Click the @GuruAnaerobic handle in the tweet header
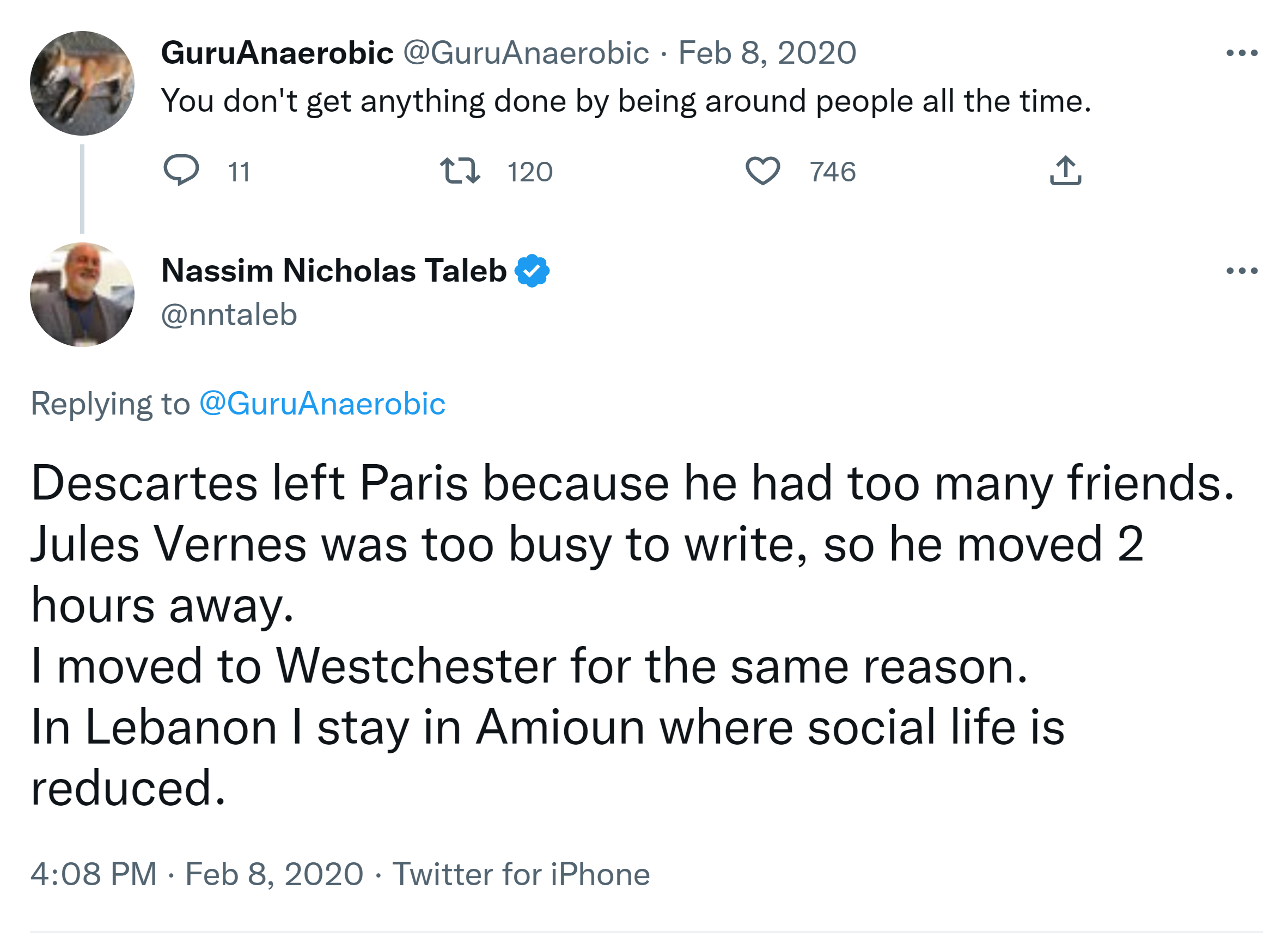This screenshot has height=950, width=1288. click(x=526, y=53)
